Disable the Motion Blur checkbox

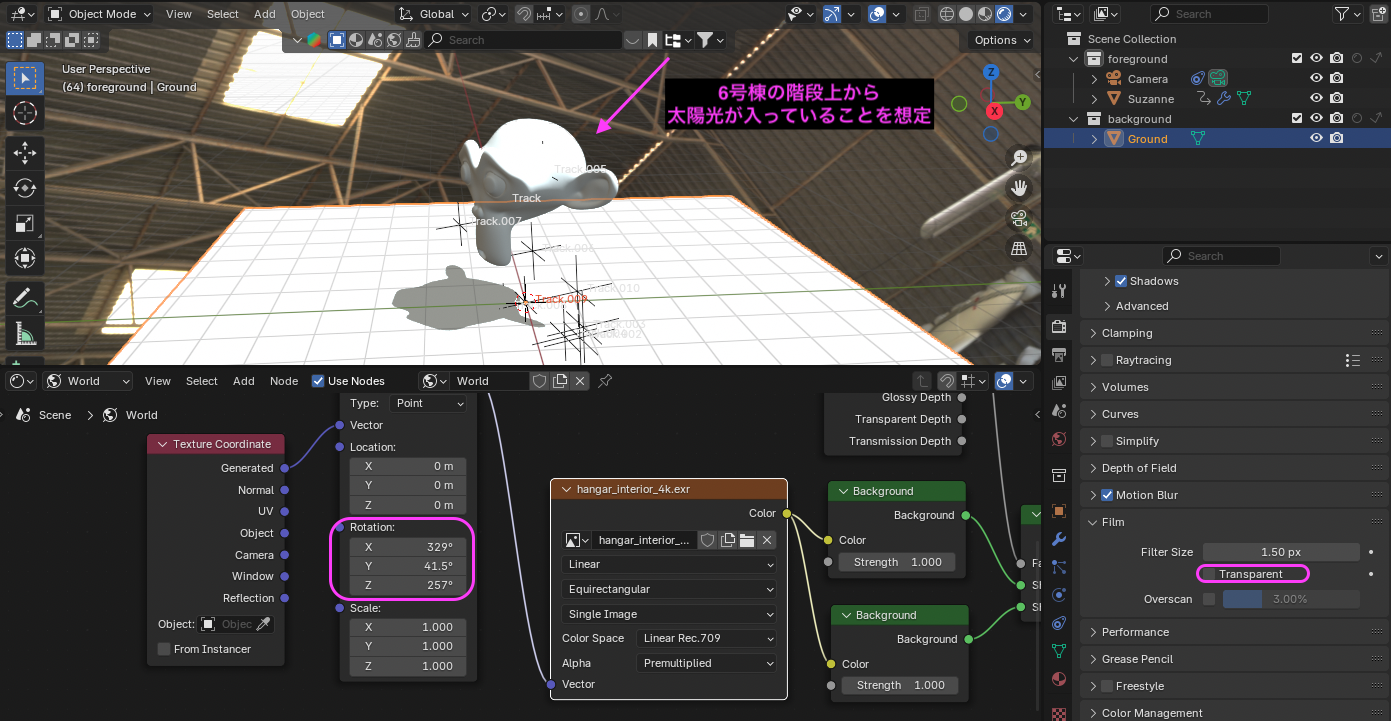click(1107, 495)
